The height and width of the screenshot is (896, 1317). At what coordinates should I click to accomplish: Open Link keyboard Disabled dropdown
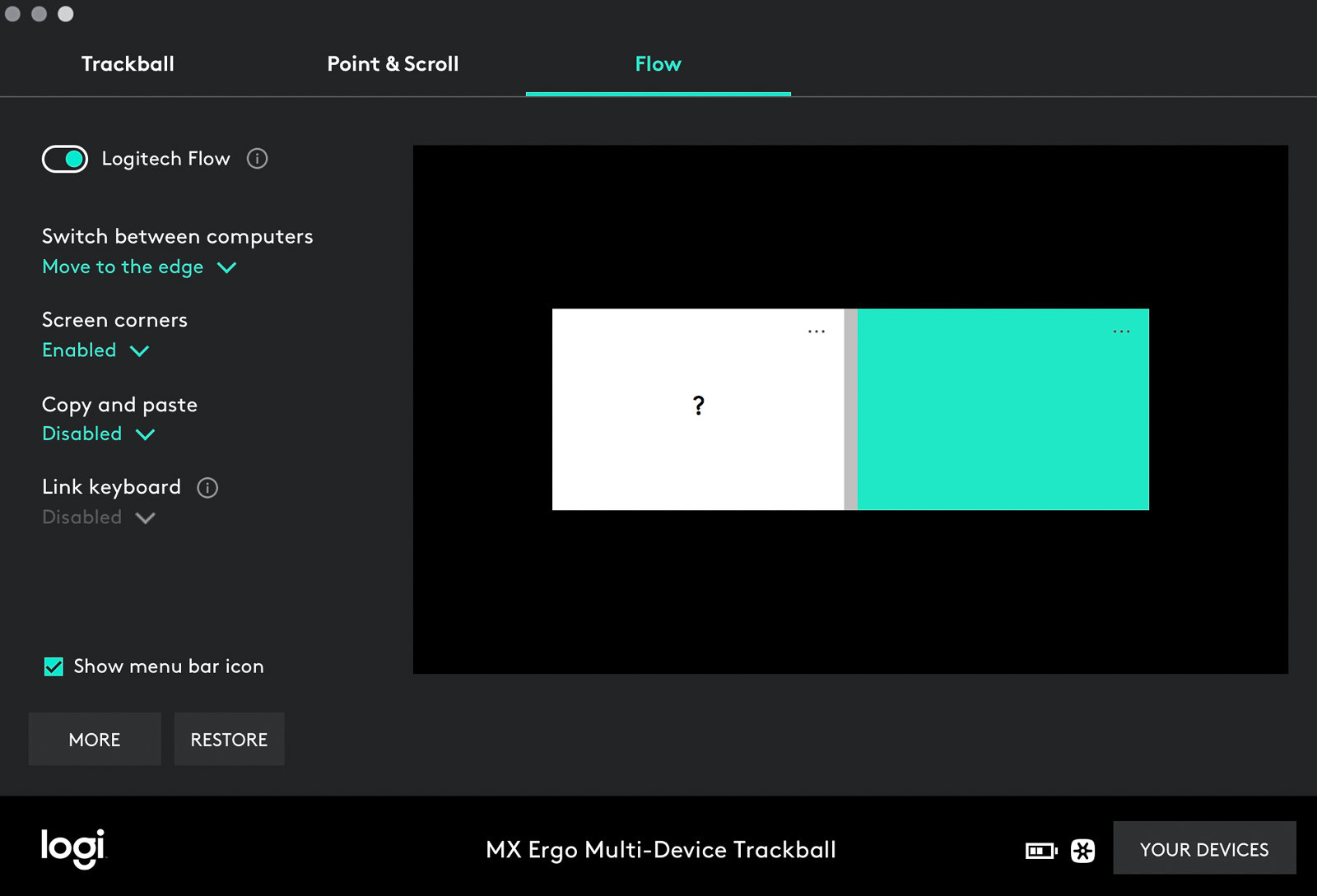(x=99, y=518)
